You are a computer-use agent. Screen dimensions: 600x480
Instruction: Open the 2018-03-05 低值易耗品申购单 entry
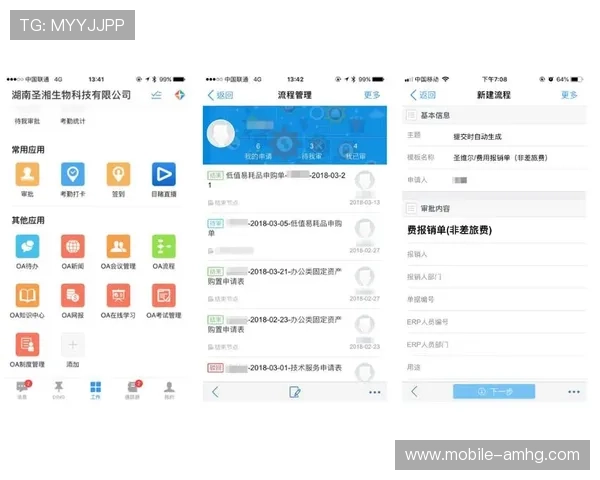(x=294, y=237)
